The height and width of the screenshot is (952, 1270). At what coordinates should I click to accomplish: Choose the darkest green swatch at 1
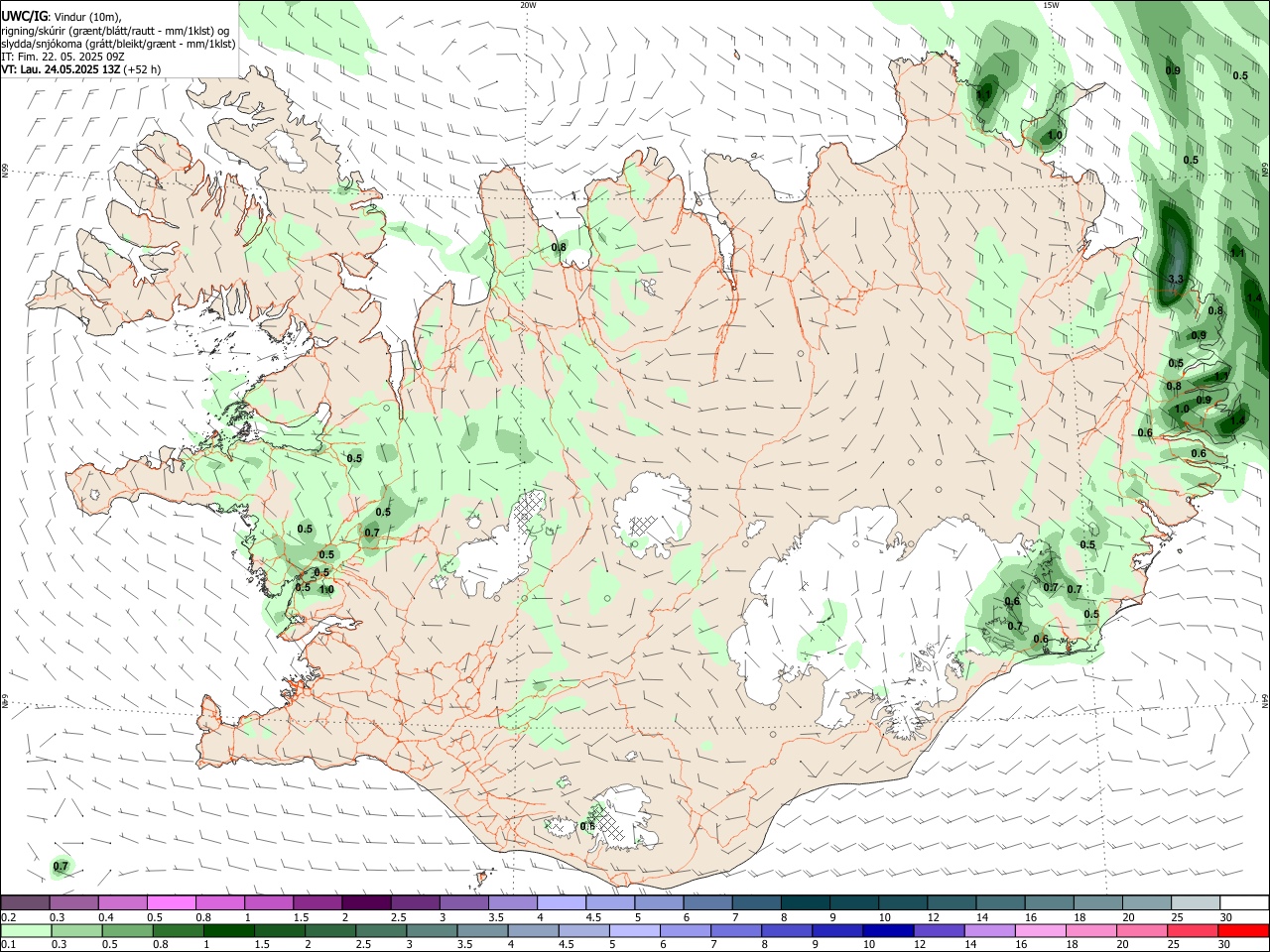pyautogui.click(x=227, y=930)
